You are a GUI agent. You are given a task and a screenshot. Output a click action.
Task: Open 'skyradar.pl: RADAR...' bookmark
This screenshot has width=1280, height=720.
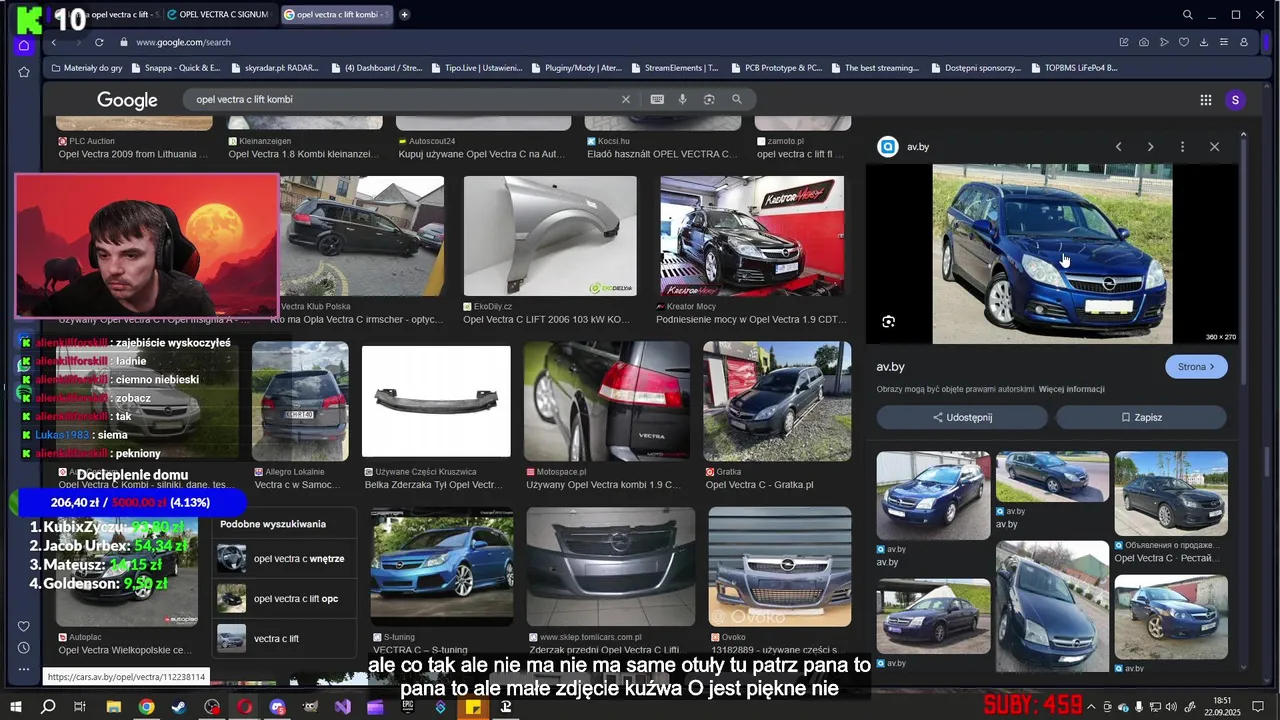point(274,68)
